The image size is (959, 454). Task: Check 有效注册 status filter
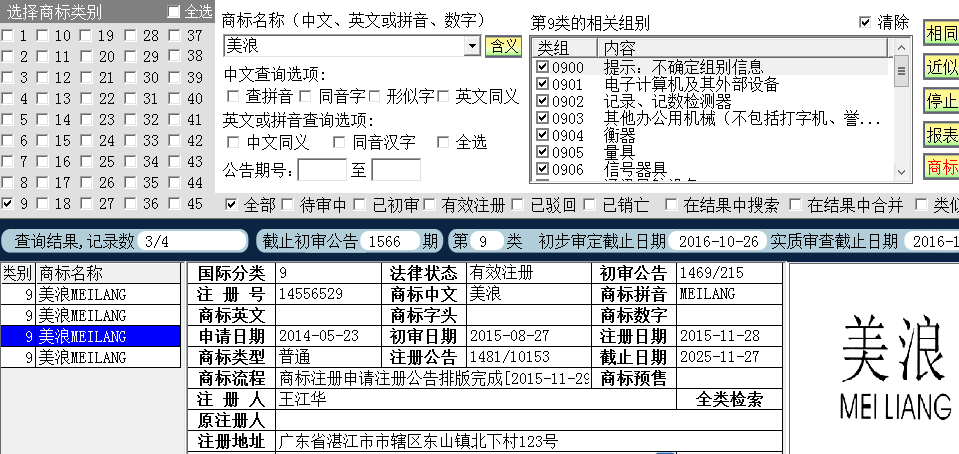pyautogui.click(x=430, y=204)
